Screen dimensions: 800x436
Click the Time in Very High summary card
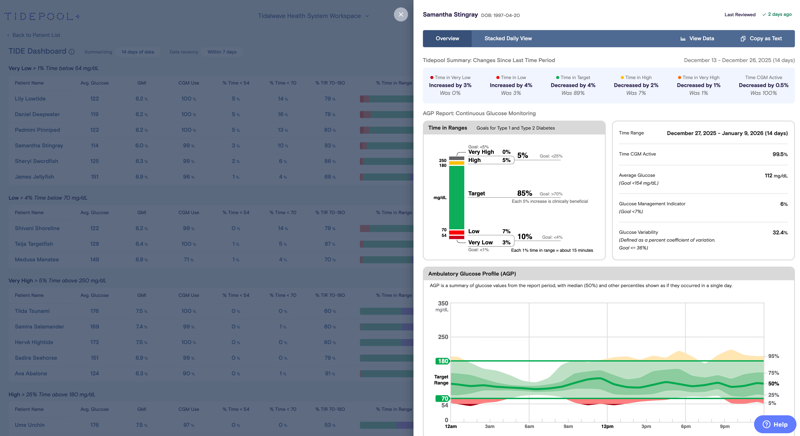pos(698,85)
